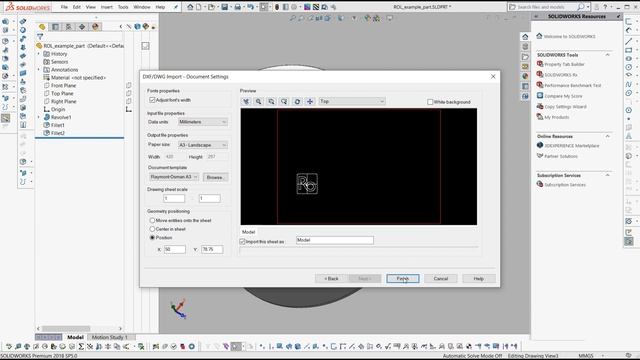Open FeatureManager design tree tab

pos(42,27)
